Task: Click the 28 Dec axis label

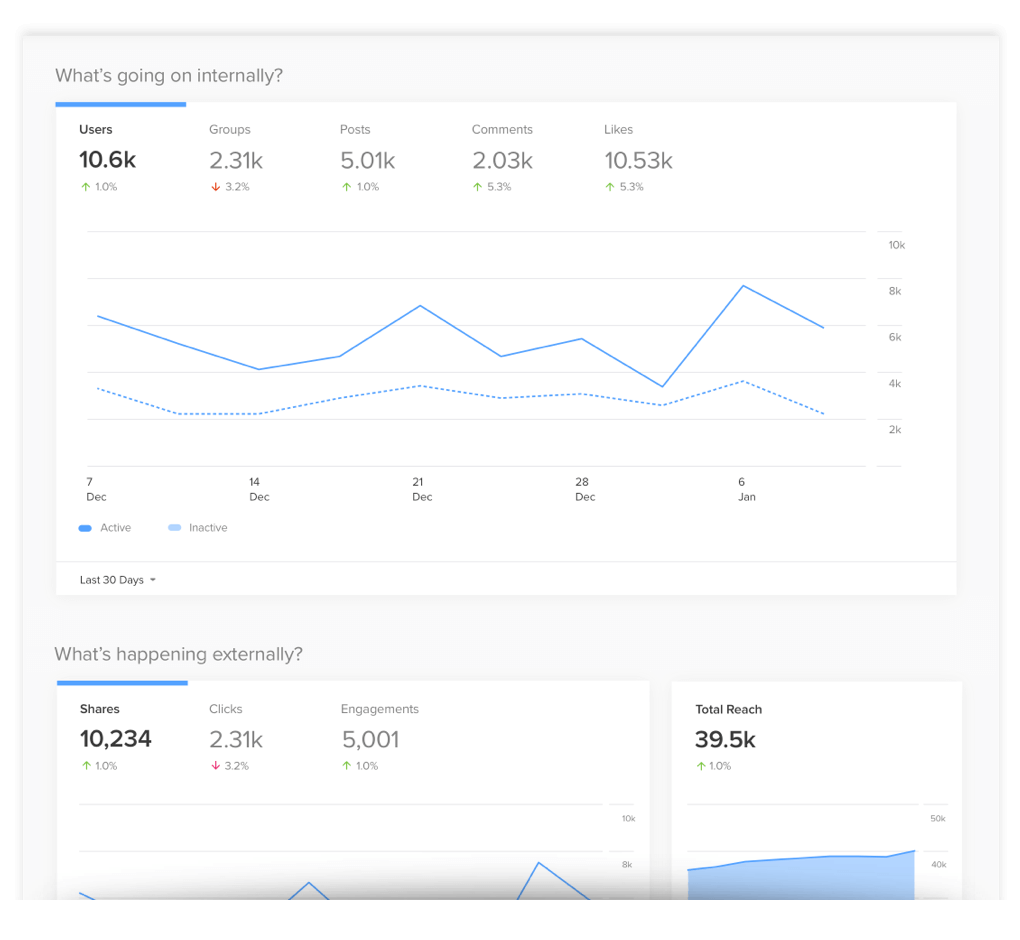Action: 585,489
